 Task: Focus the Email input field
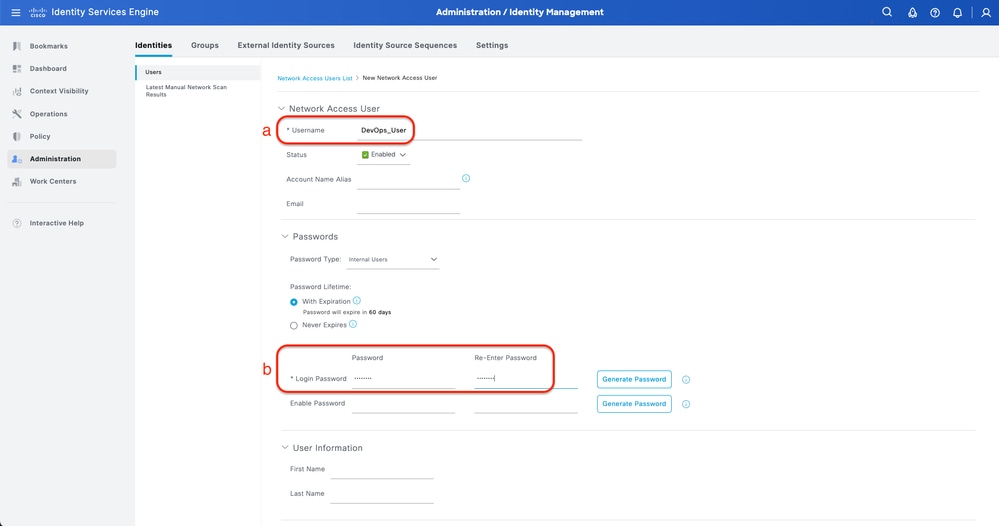tap(408, 204)
